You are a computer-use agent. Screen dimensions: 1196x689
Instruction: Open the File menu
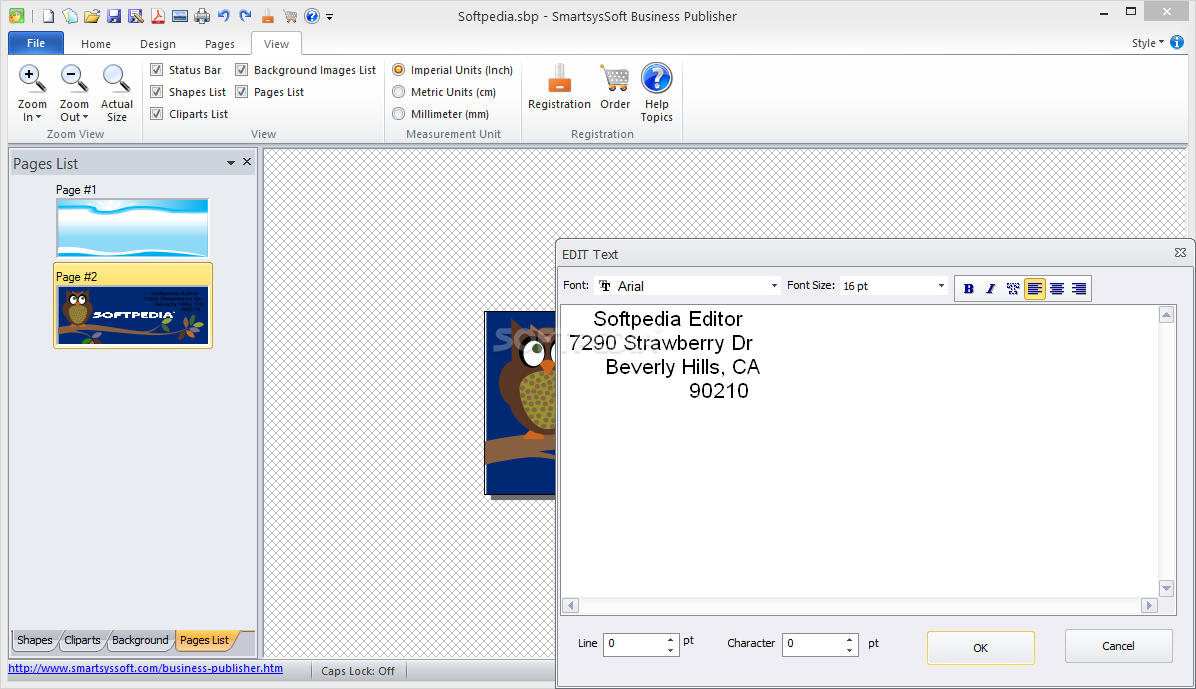tap(36, 43)
